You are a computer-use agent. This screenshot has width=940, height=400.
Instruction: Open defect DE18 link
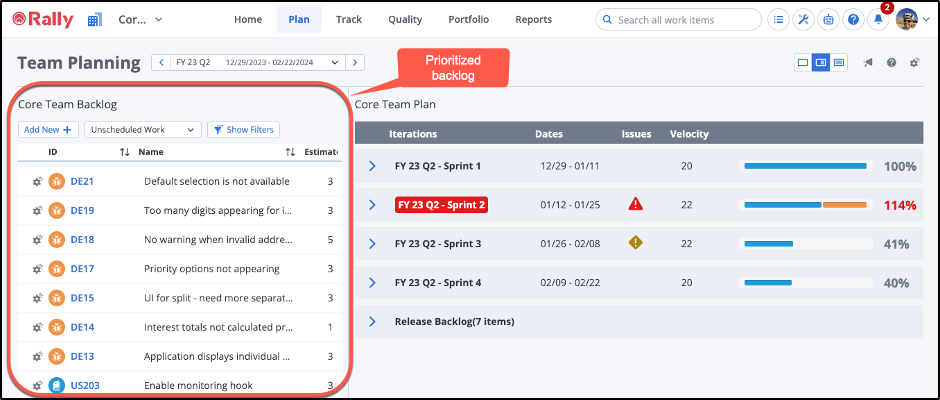tap(82, 240)
